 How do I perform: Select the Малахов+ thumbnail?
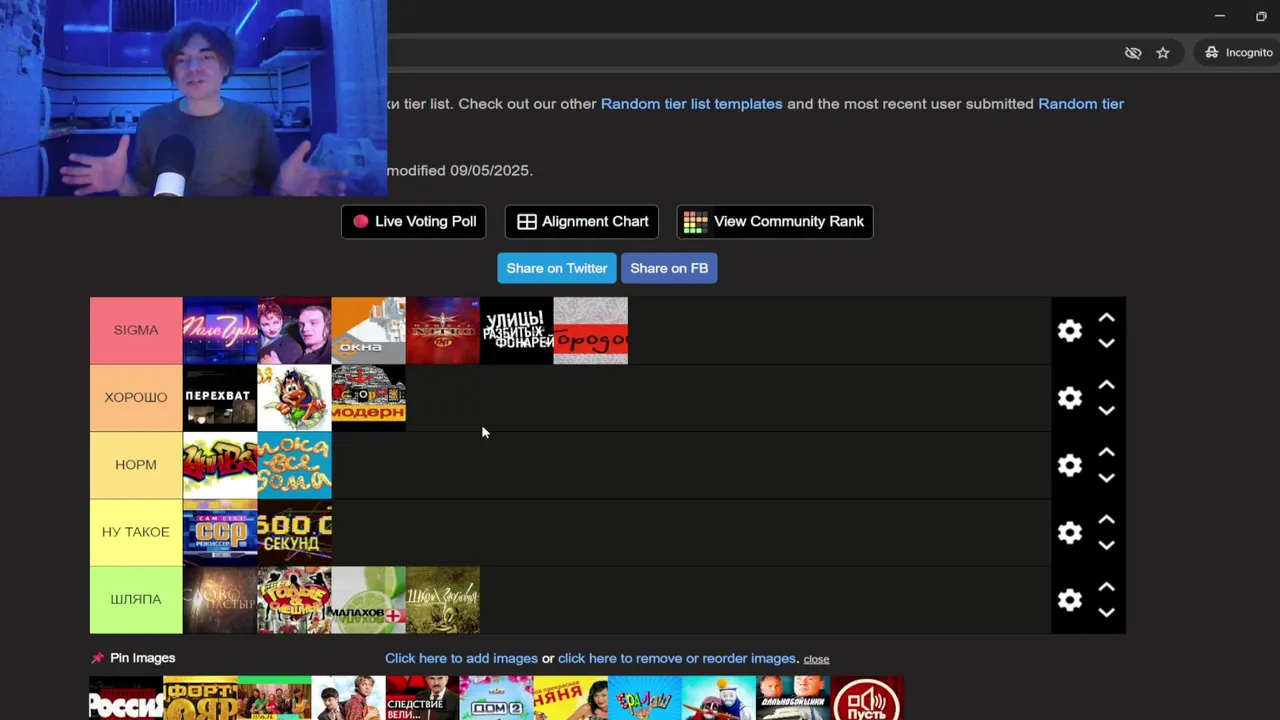point(368,599)
